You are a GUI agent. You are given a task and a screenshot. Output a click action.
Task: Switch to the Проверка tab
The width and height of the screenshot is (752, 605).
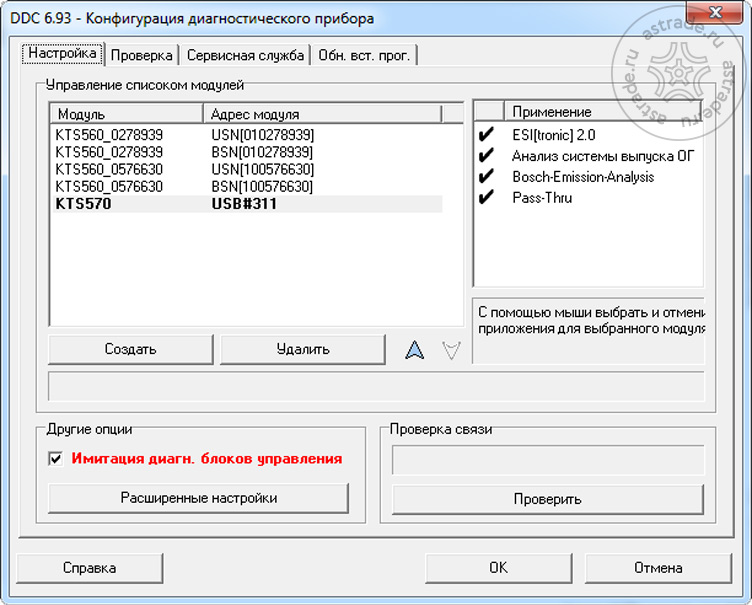pyautogui.click(x=141, y=55)
